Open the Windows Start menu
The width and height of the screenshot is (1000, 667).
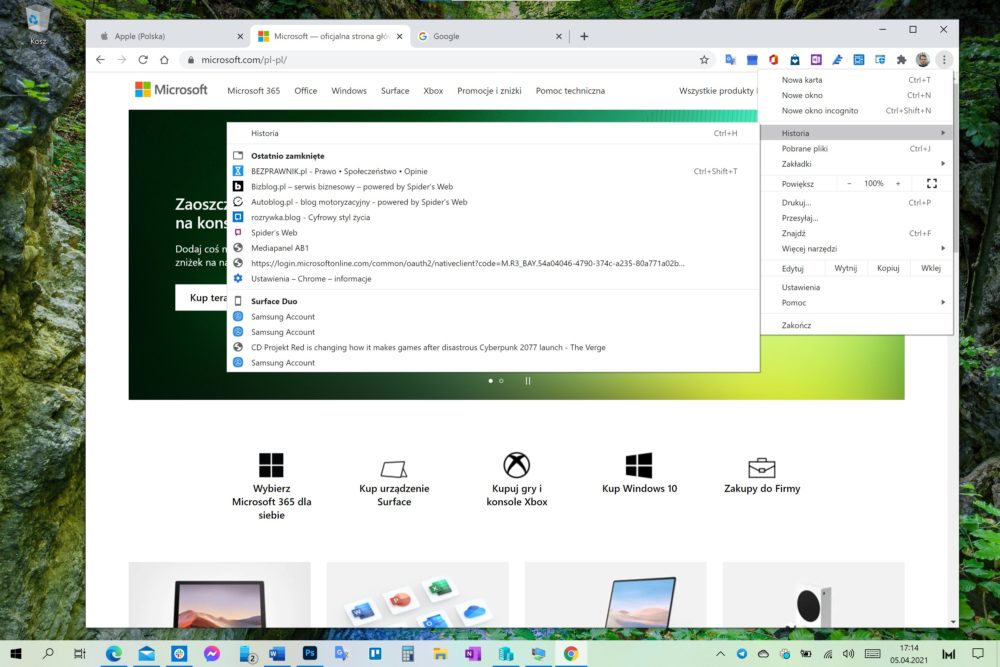tap(16, 654)
